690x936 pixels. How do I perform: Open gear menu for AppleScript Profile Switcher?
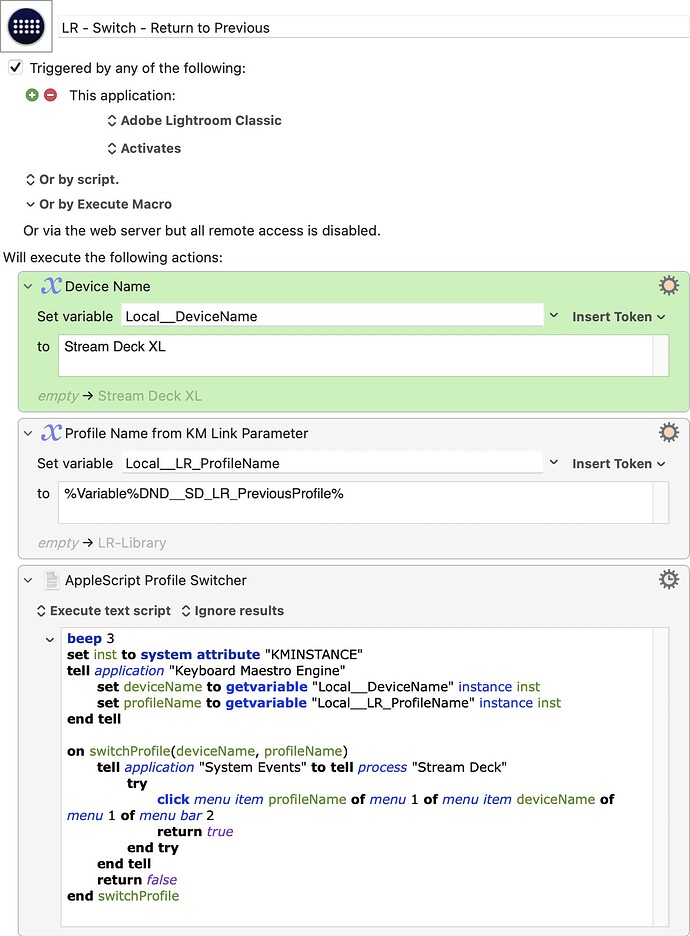pos(668,579)
